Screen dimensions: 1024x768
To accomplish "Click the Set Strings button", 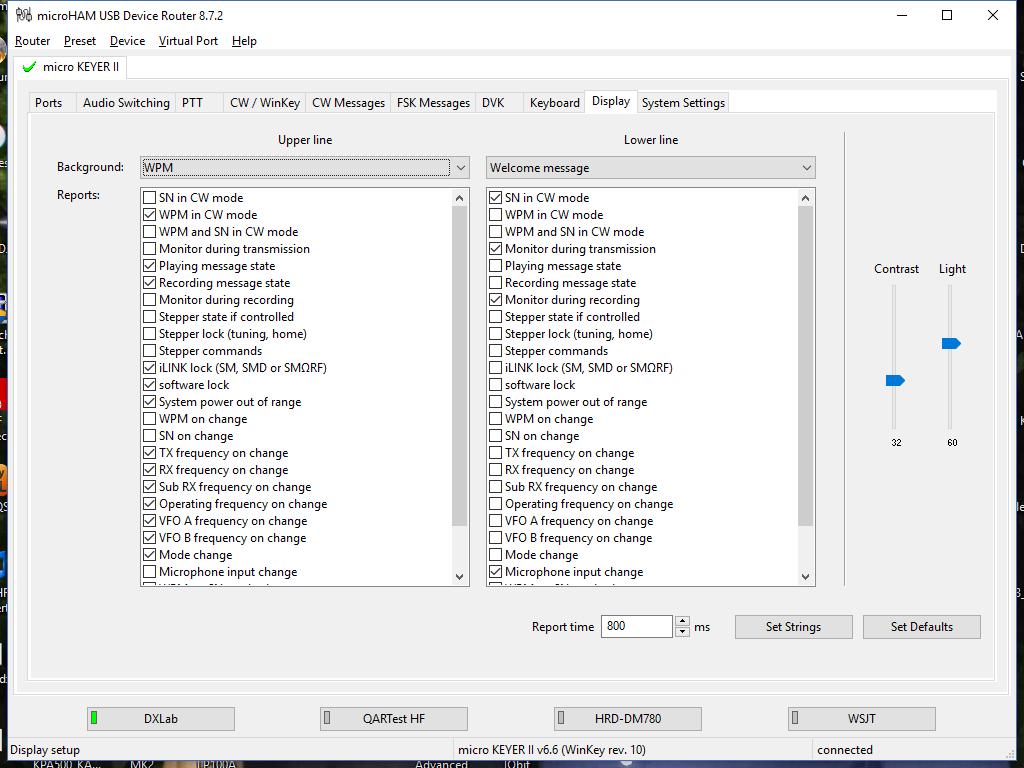I will [793, 626].
